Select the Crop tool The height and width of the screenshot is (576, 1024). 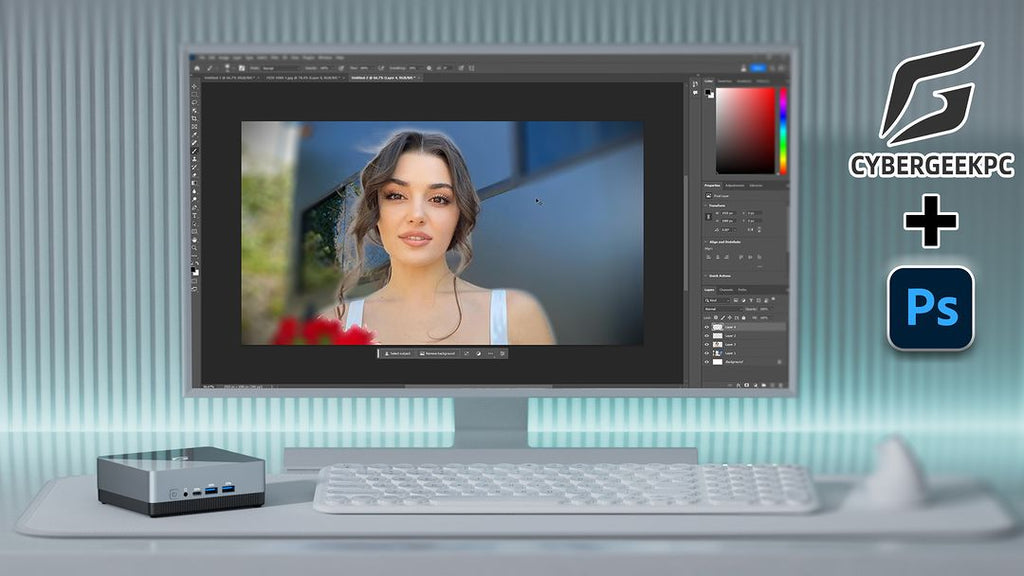[195, 118]
